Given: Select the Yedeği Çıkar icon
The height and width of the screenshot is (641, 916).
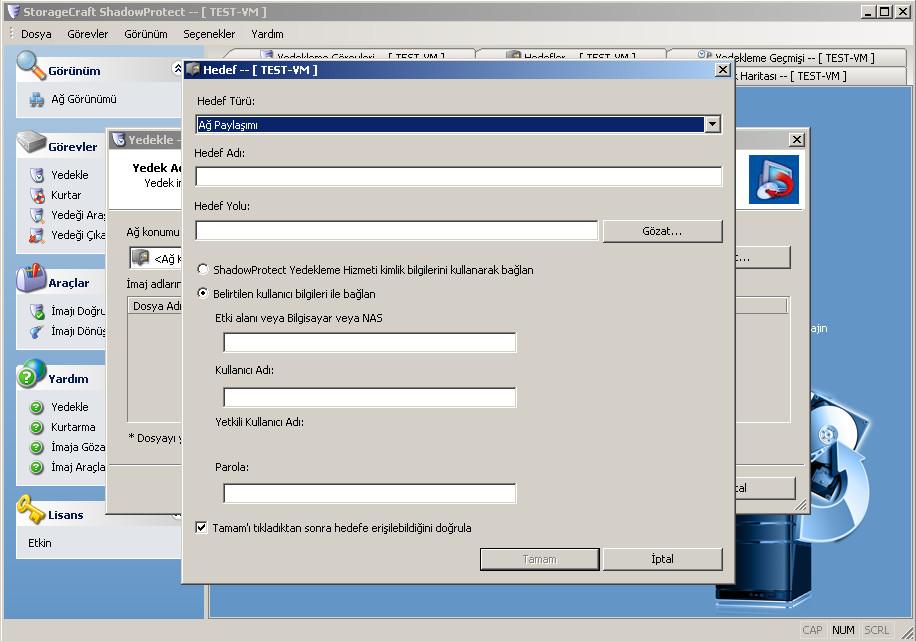Looking at the screenshot, I should tap(37, 235).
